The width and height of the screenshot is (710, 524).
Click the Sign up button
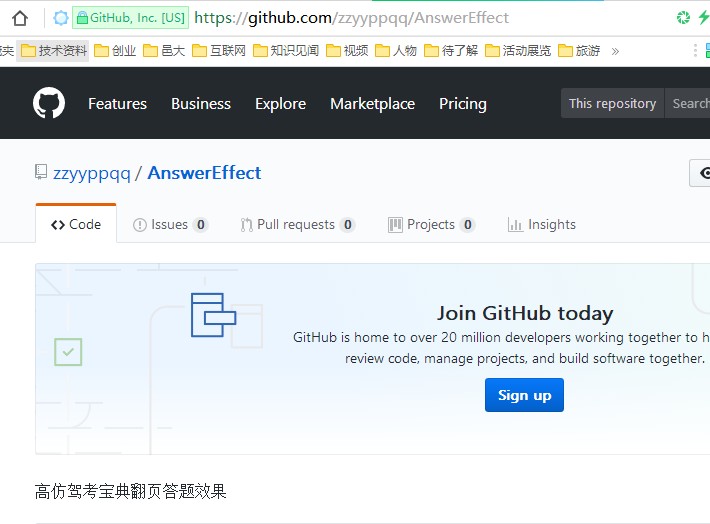click(524, 395)
